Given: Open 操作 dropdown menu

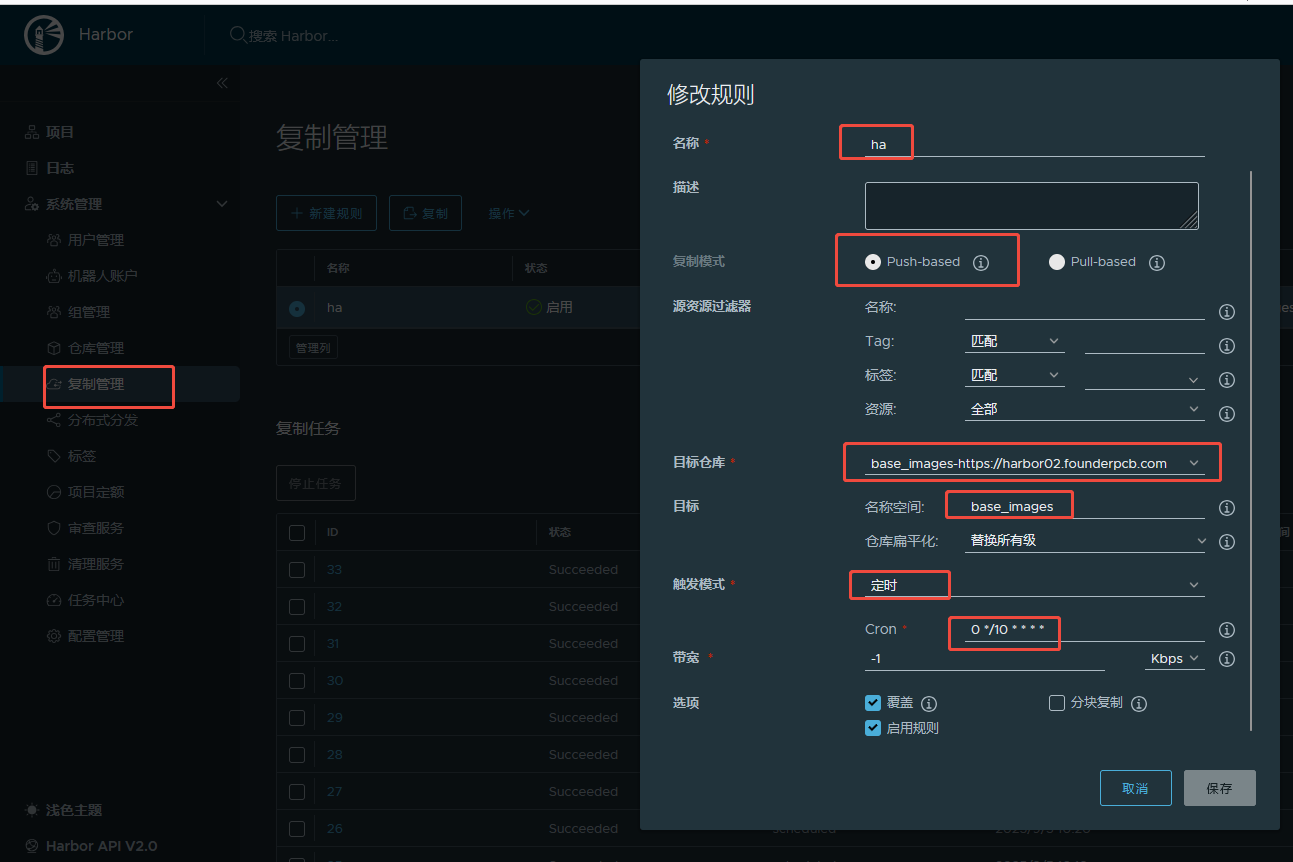Looking at the screenshot, I should point(508,213).
